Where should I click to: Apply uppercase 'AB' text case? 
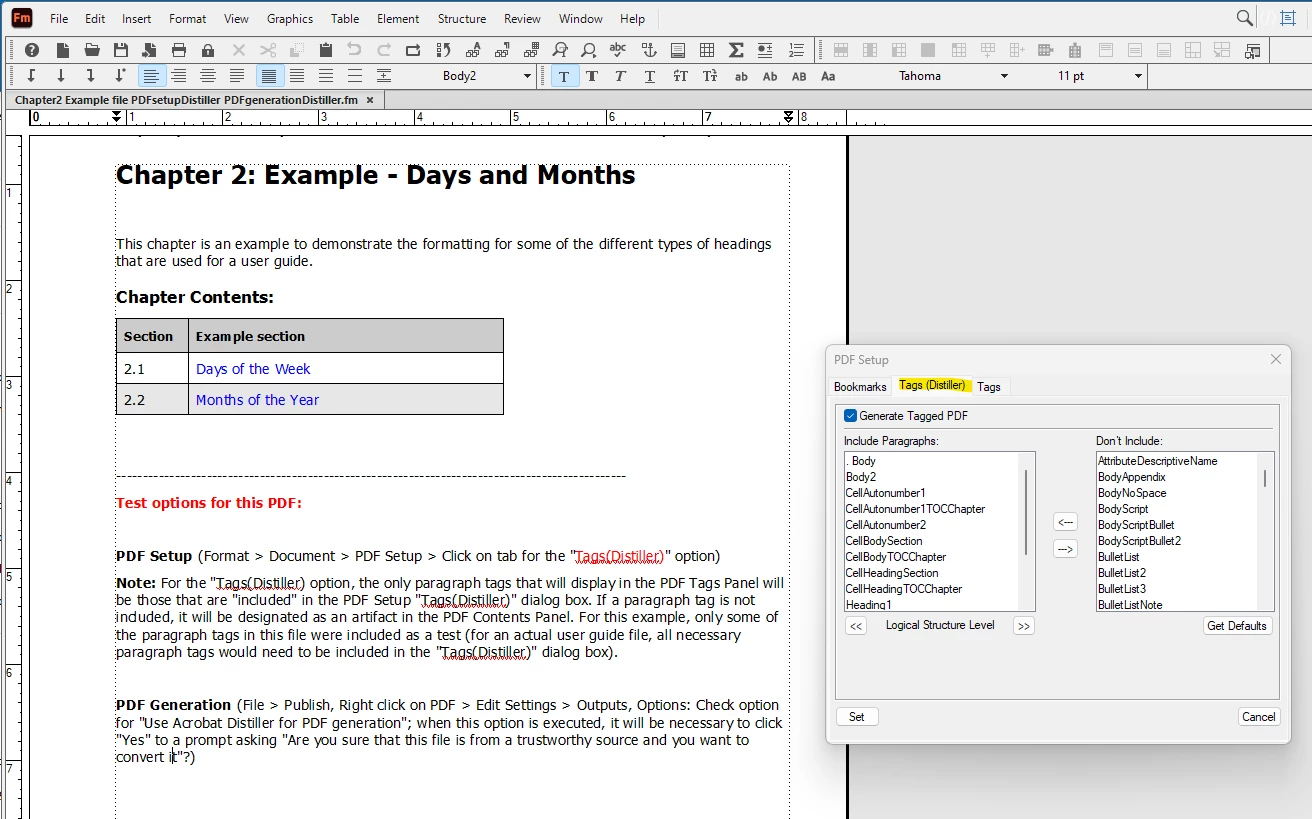pos(799,76)
